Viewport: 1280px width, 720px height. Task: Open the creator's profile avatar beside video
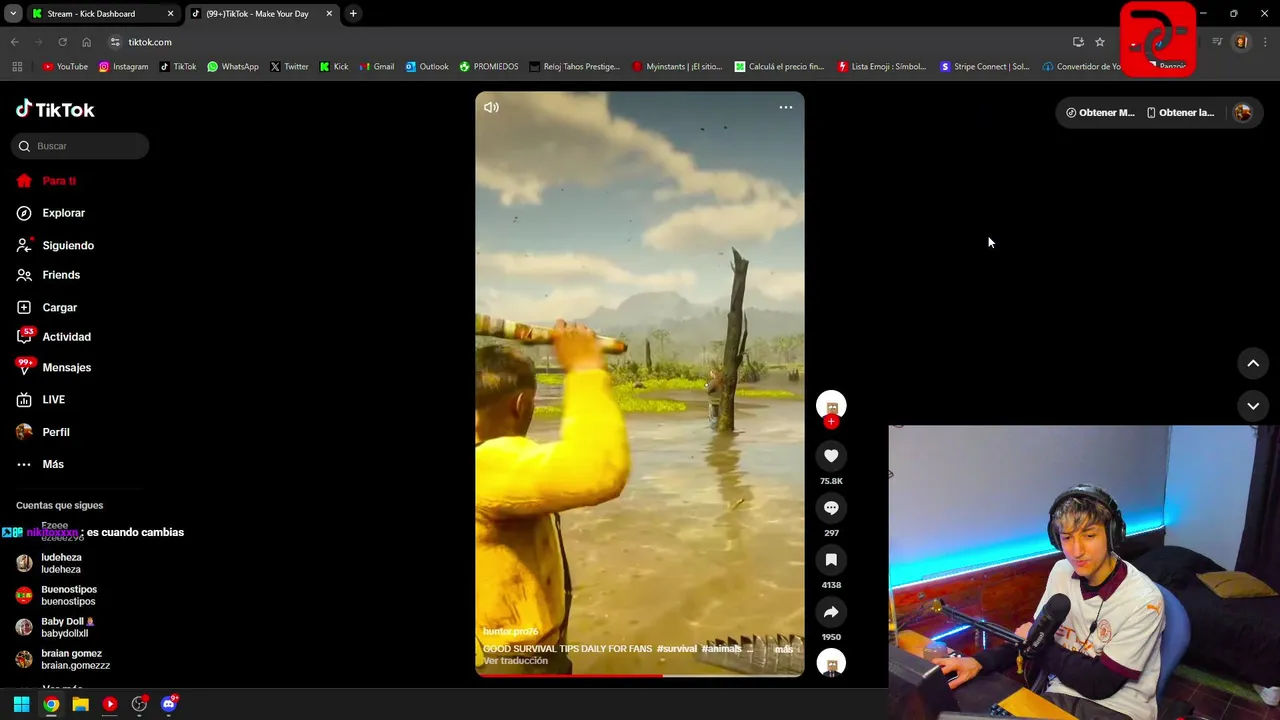coord(831,405)
